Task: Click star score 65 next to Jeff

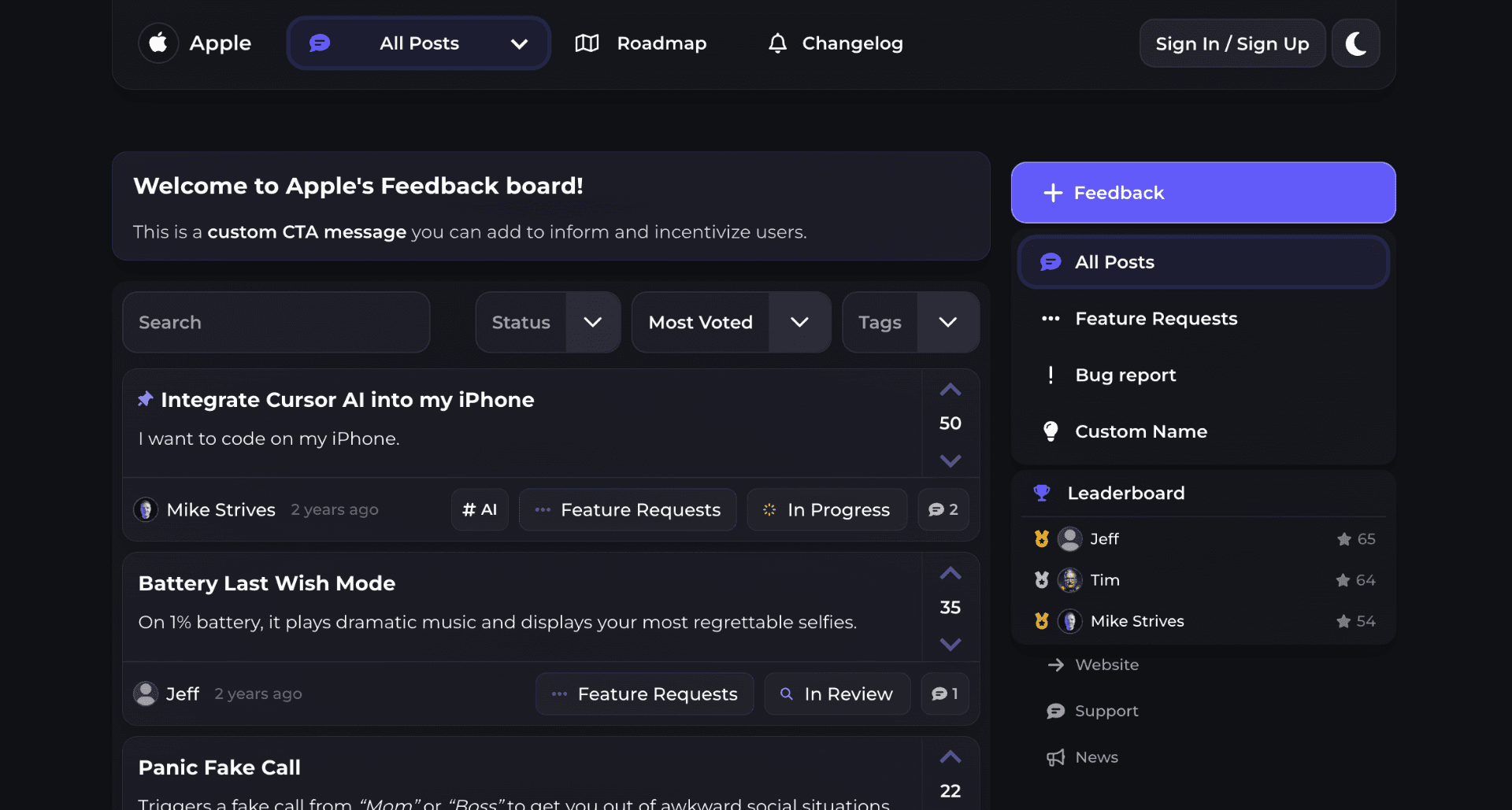Action: (x=1356, y=539)
